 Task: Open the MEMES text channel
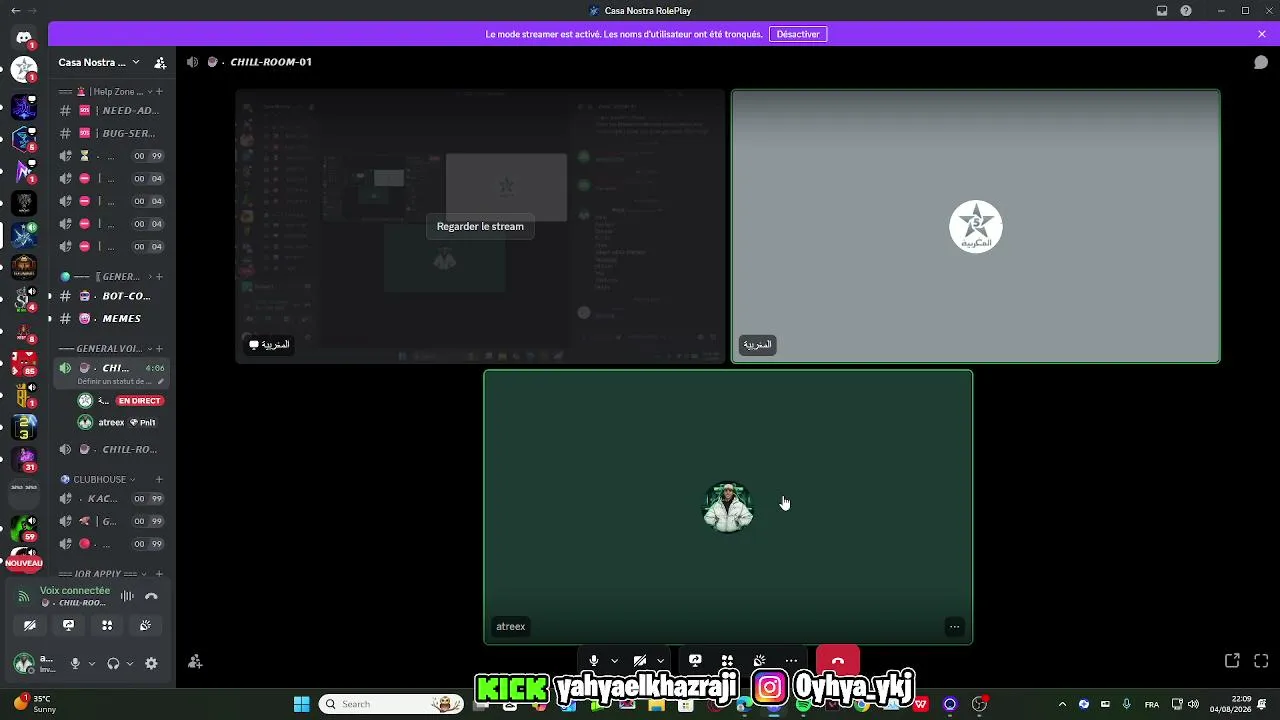(x=110, y=318)
